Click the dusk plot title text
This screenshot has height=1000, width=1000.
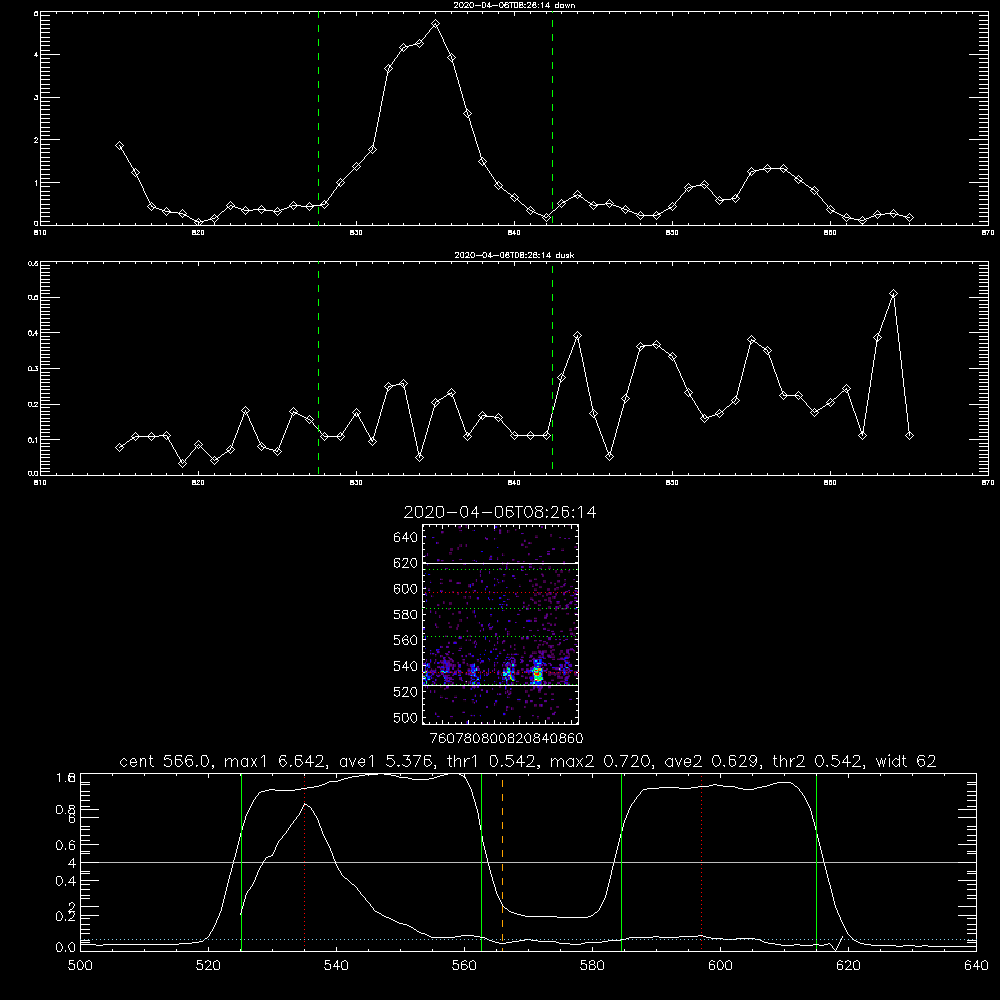tap(514, 255)
